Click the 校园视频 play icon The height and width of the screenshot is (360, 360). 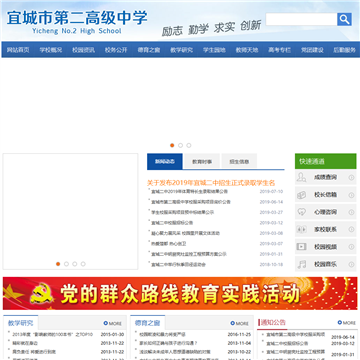coord(301,247)
